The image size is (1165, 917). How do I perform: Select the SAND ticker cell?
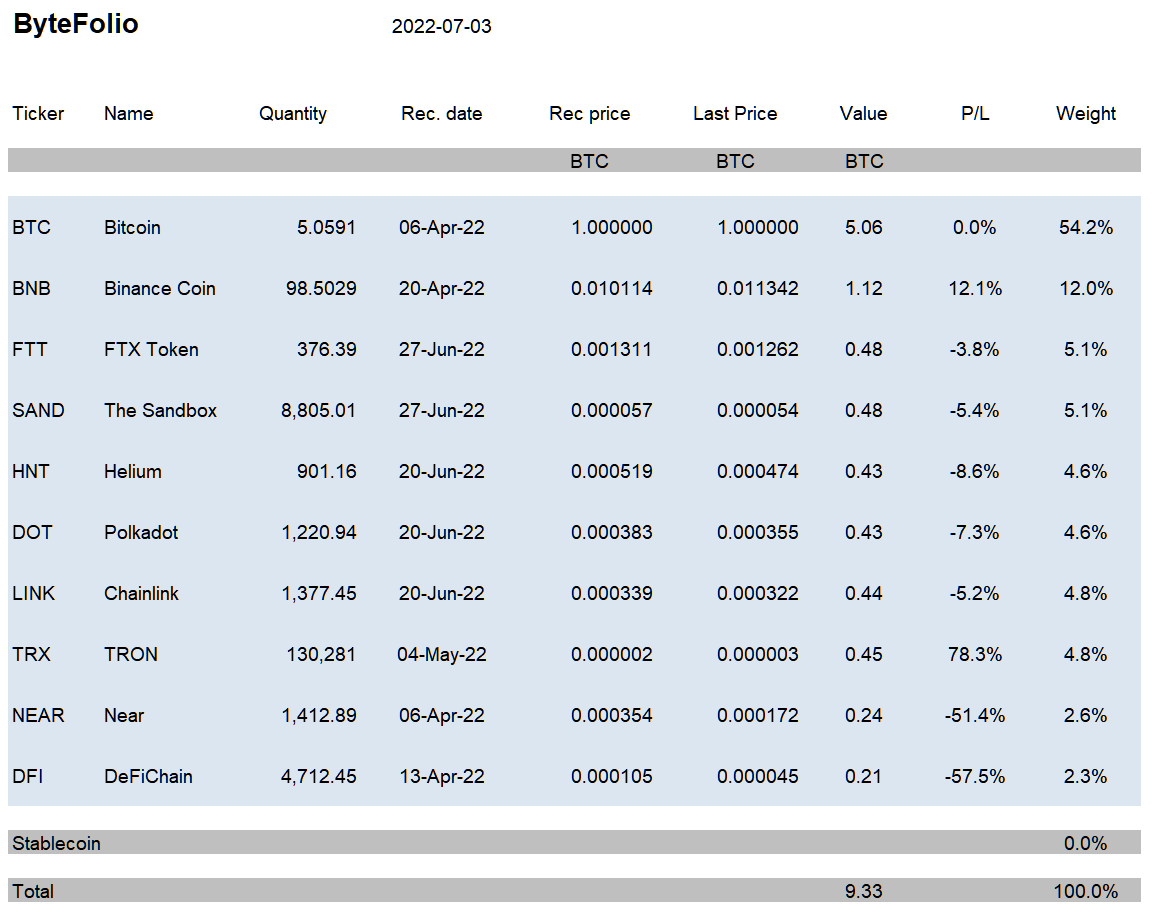pos(38,410)
